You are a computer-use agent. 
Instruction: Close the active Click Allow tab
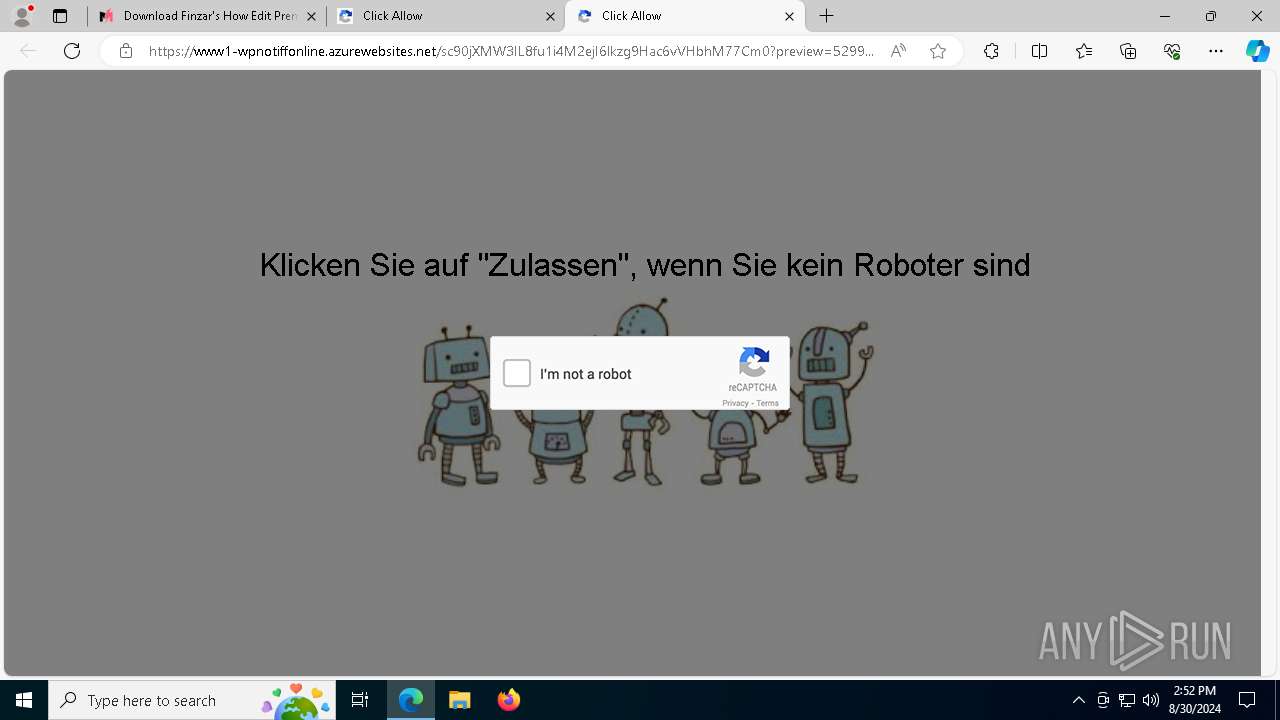789,16
